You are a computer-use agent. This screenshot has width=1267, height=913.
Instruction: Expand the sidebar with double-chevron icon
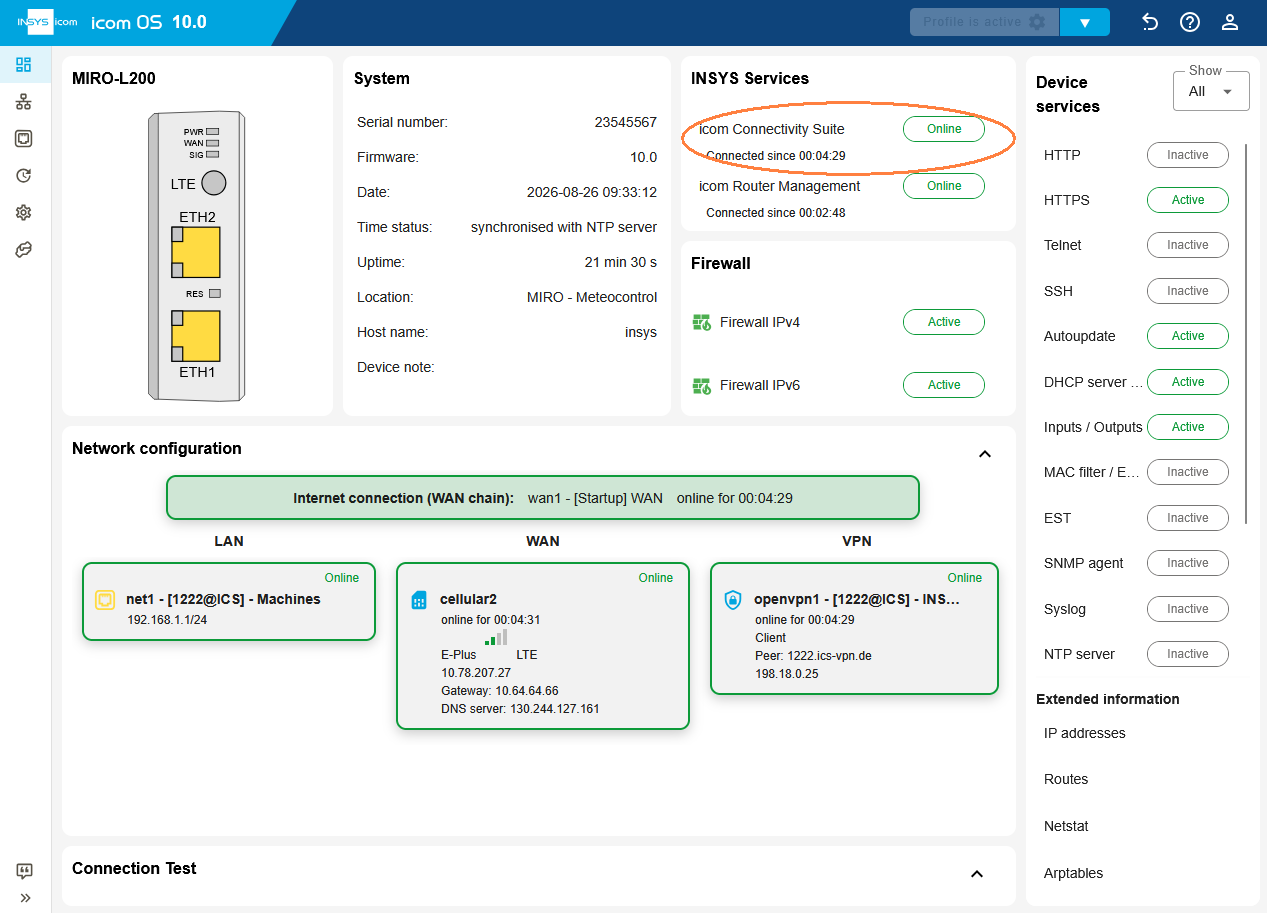click(x=25, y=898)
